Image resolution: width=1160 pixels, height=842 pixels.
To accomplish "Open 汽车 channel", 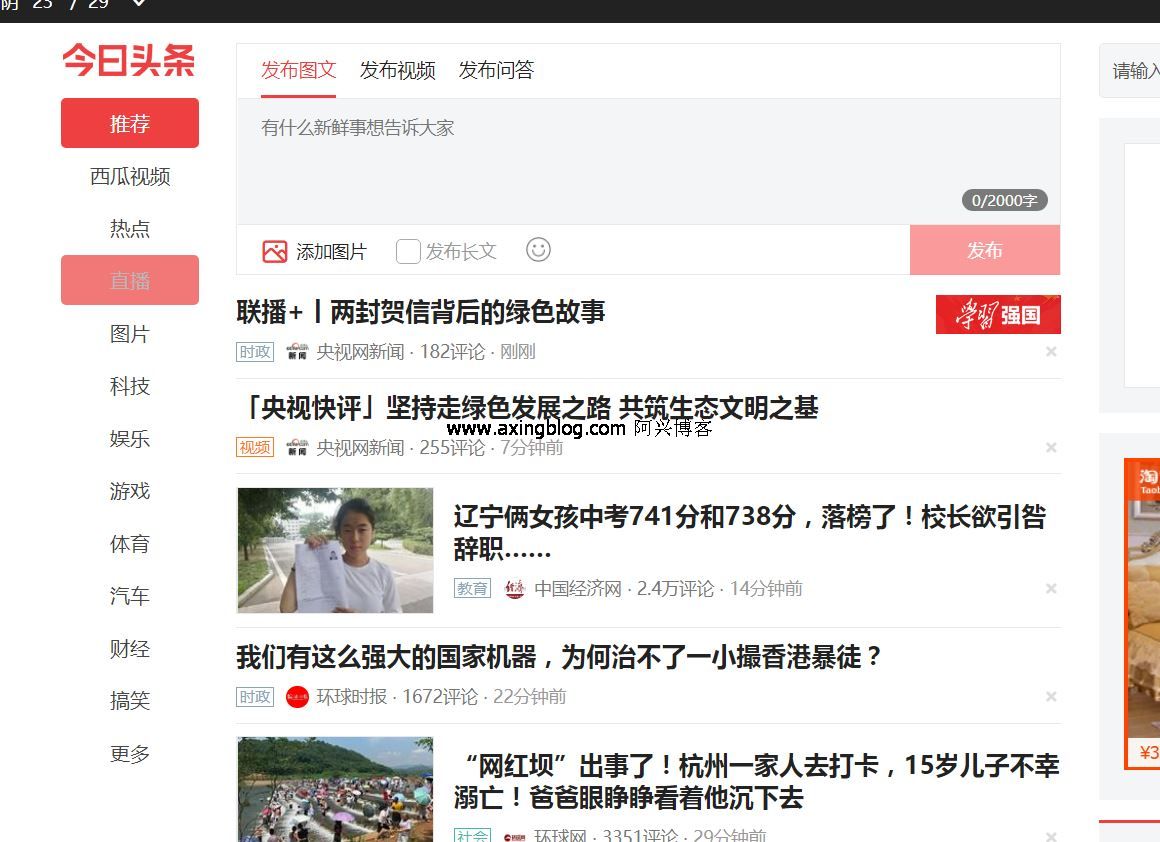I will [x=129, y=596].
